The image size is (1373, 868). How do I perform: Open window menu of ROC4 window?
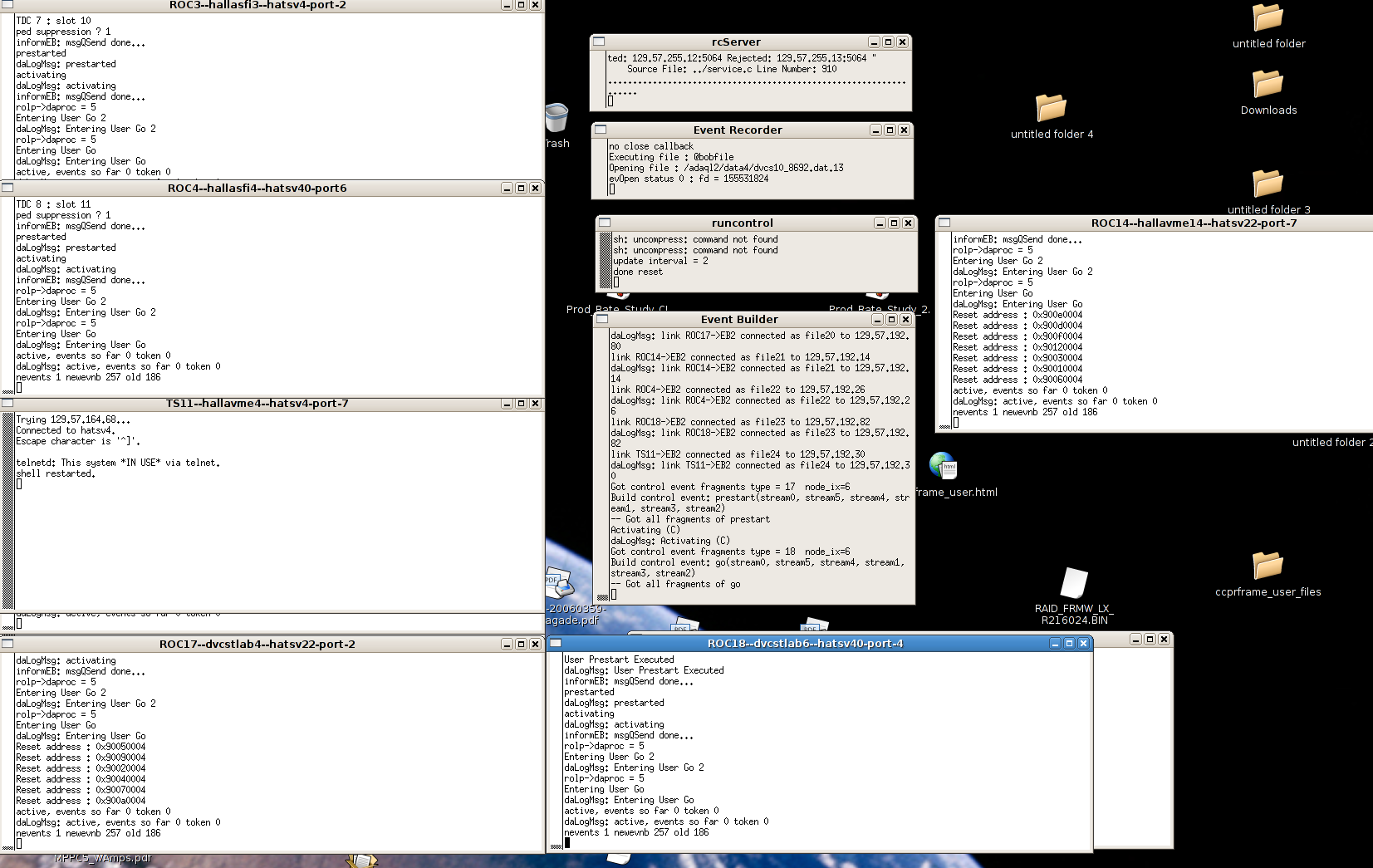7,188
